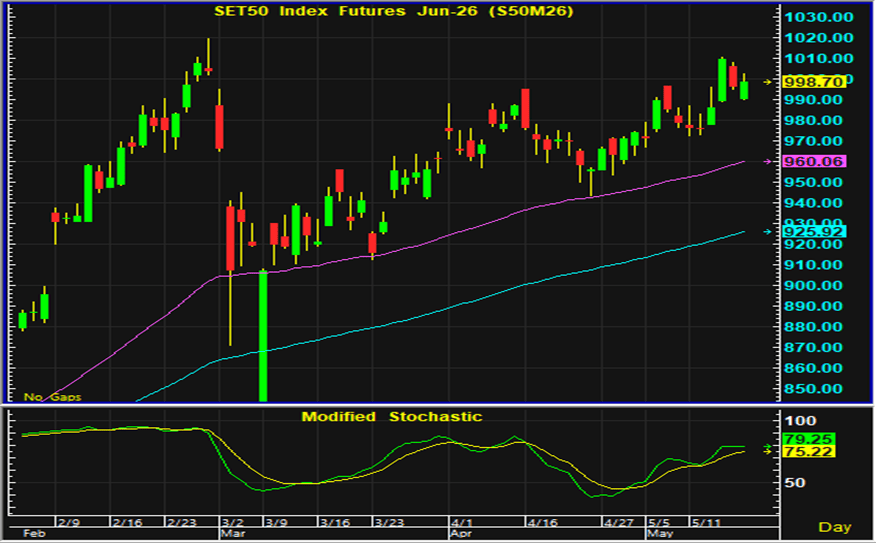Click the 890.00 price axis label
This screenshot has width=876, height=543.
tap(813, 307)
